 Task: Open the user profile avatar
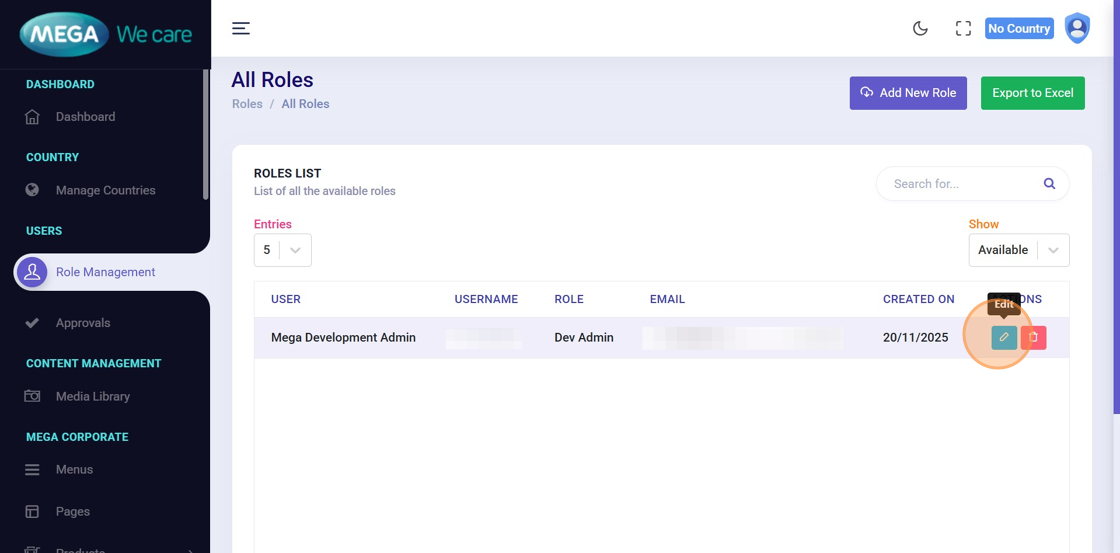point(1077,28)
